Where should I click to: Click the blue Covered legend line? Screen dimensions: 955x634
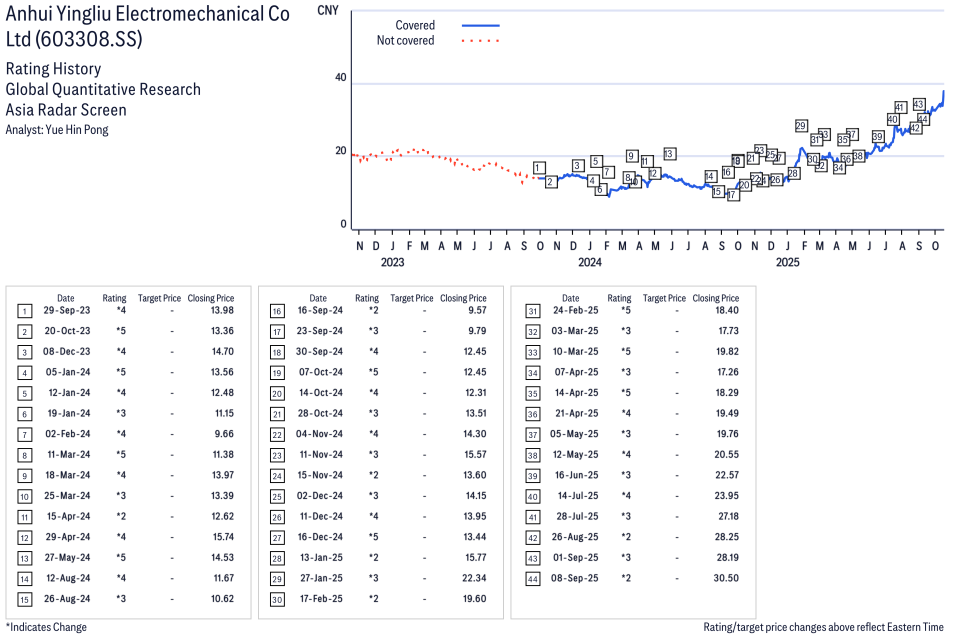point(480,25)
